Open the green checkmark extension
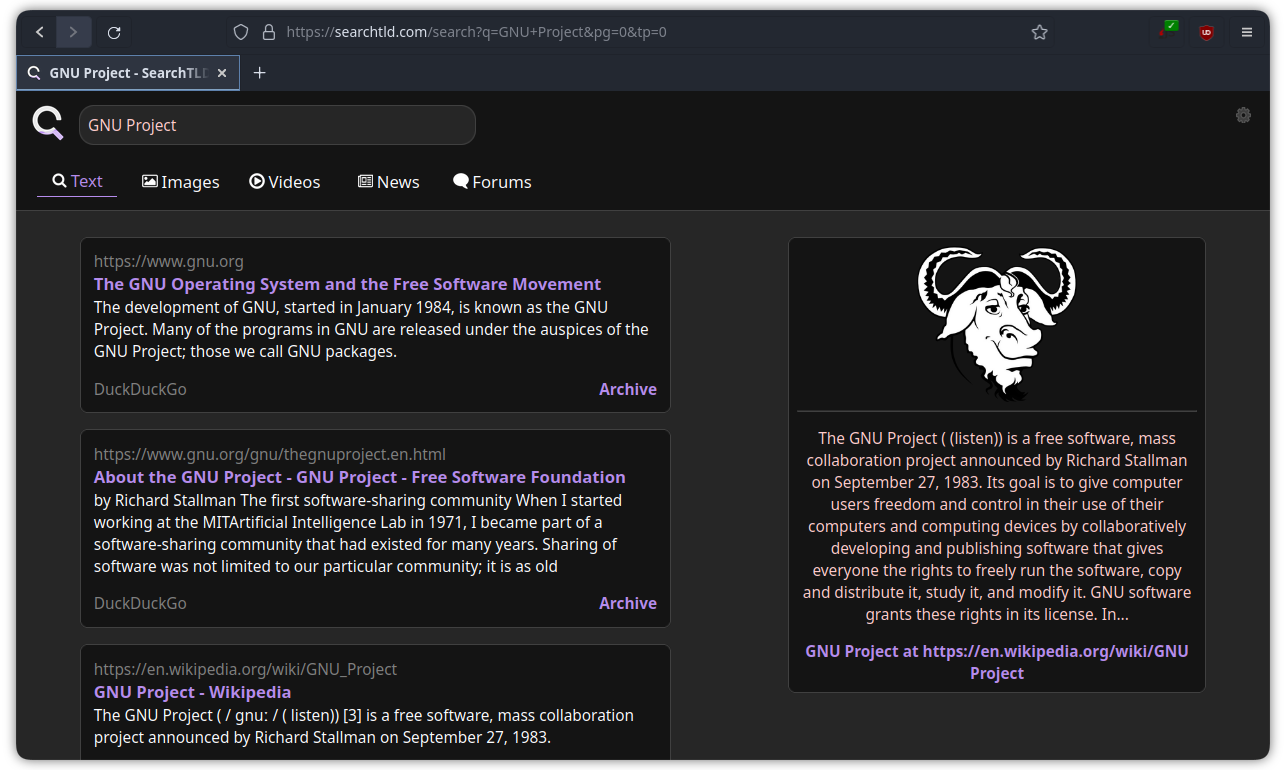This screenshot has width=1287, height=770. tap(1167, 30)
